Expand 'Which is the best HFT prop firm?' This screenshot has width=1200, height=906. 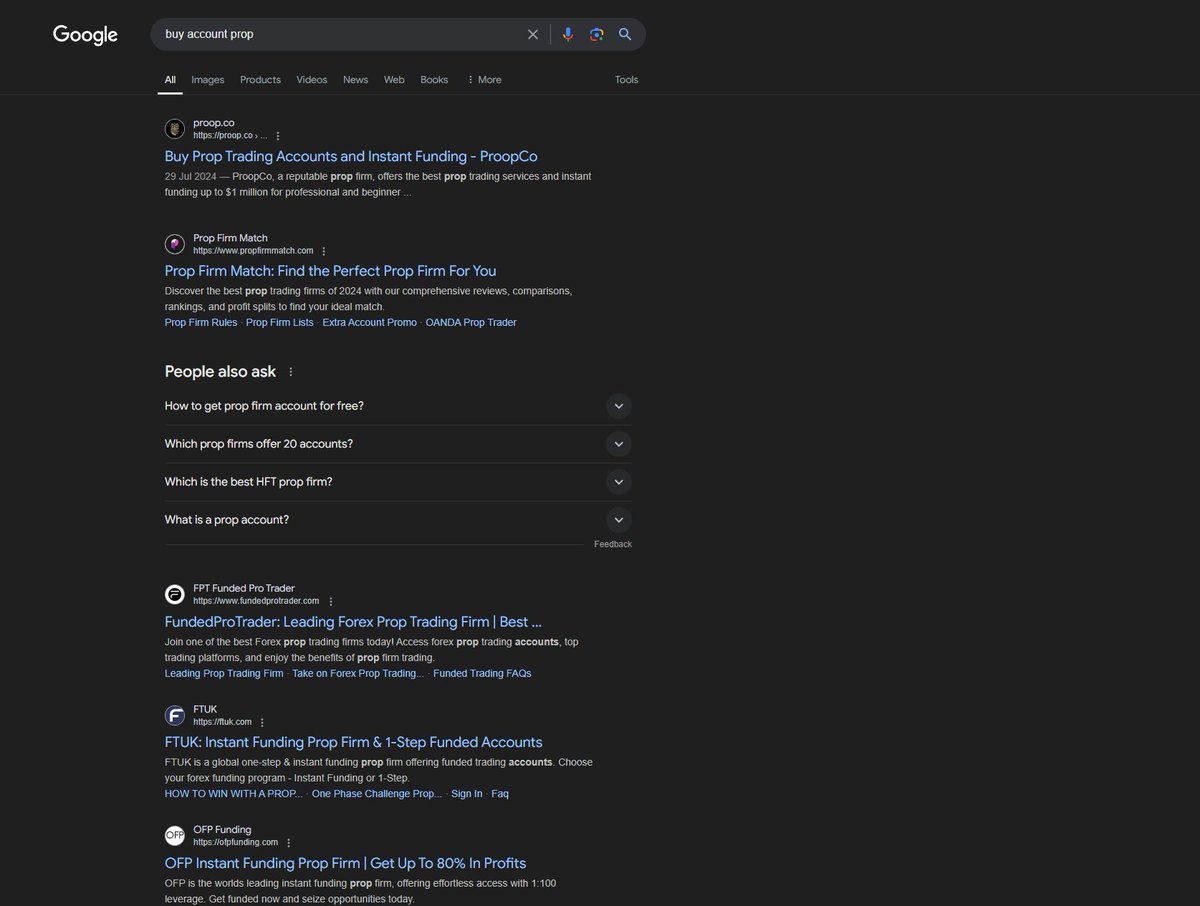(x=398, y=482)
